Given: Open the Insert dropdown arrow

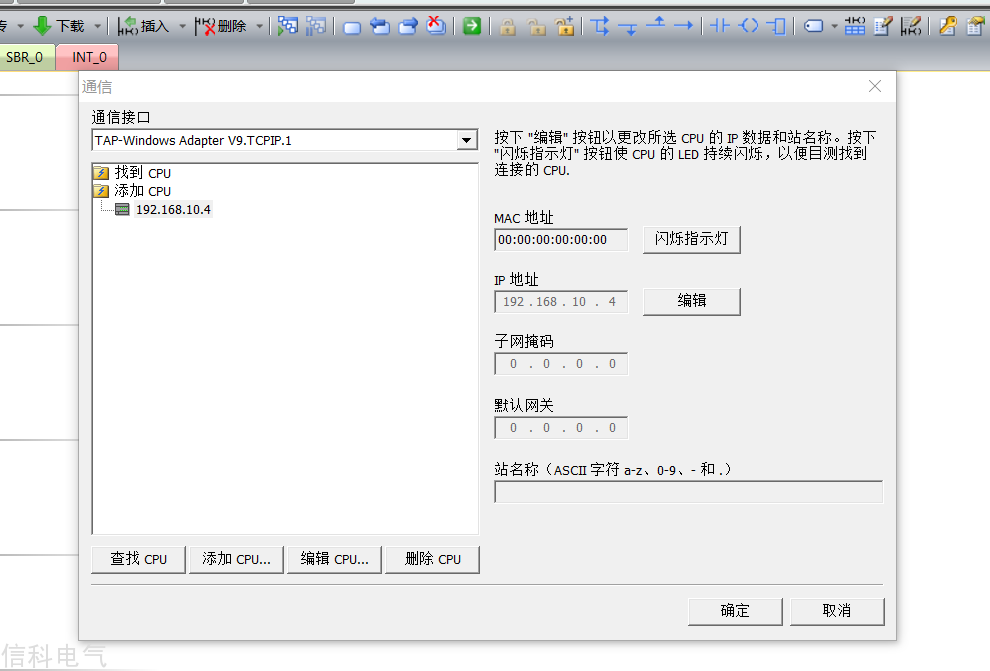Looking at the screenshot, I should 182,27.
